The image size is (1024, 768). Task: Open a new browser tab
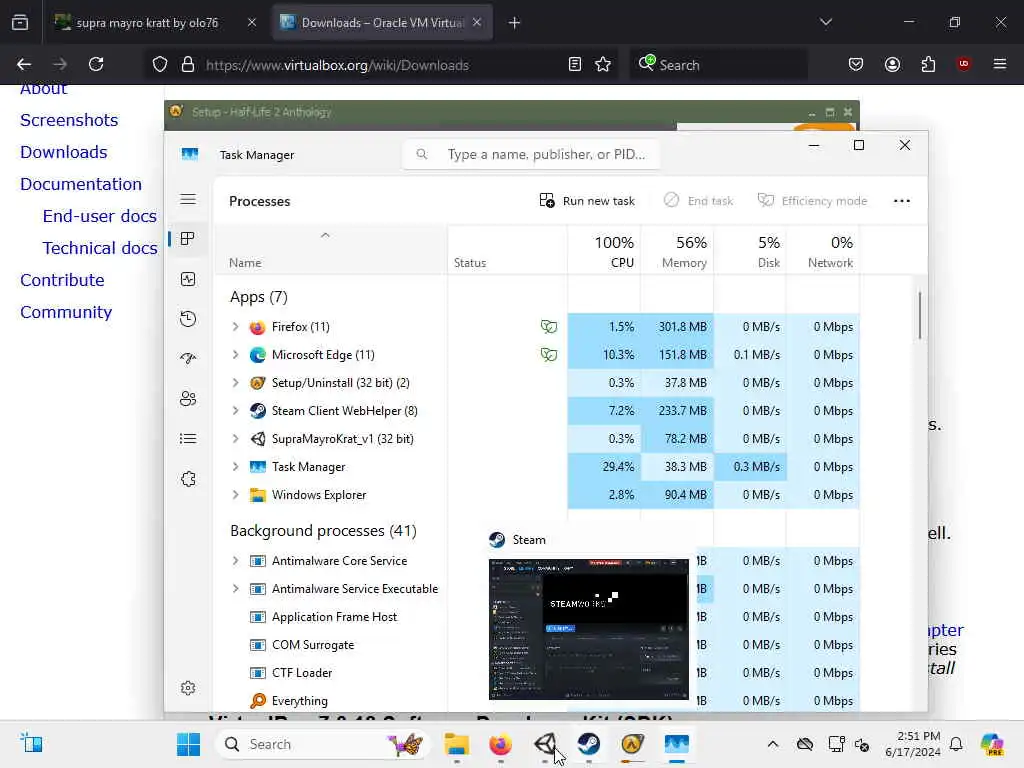pos(515,23)
